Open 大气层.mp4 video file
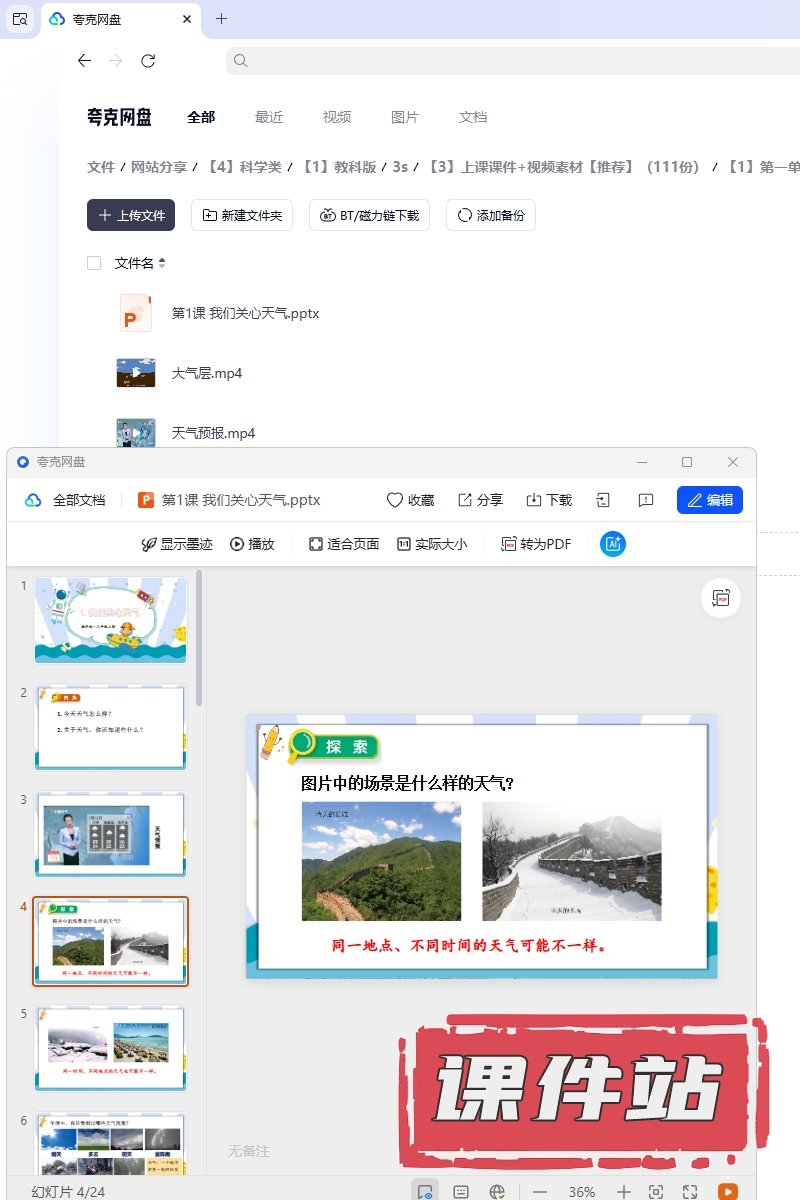The height and width of the screenshot is (1200, 800). [206, 373]
